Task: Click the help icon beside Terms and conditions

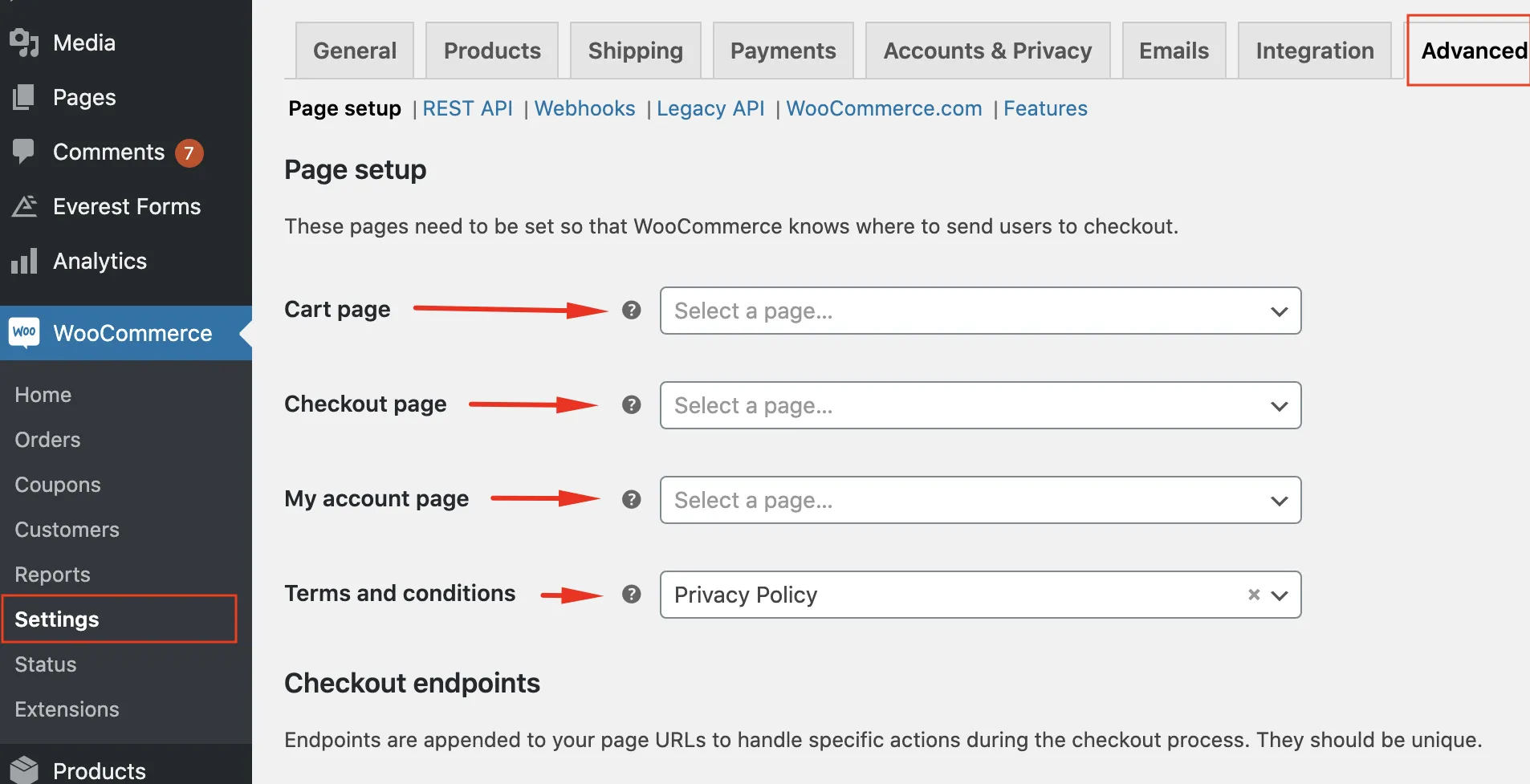Action: [632, 594]
